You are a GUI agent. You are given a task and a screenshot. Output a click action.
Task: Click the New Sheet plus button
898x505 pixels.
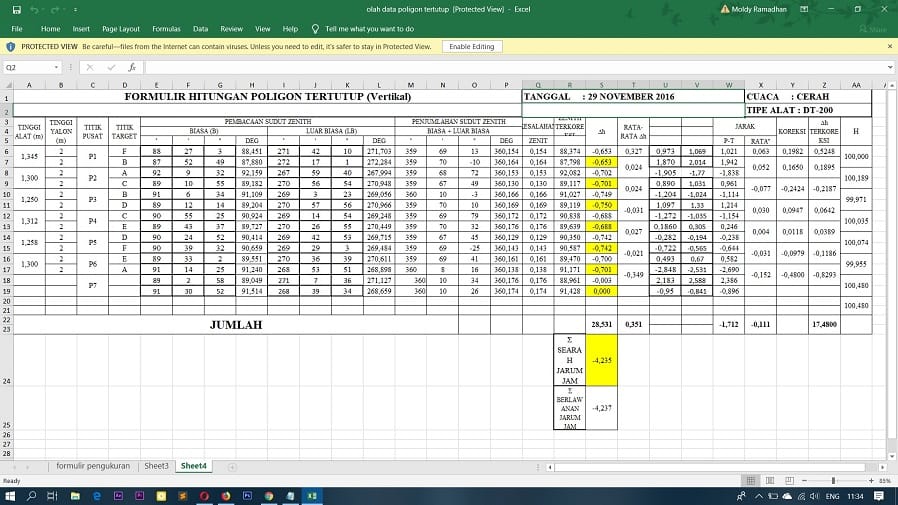pyautogui.click(x=232, y=467)
